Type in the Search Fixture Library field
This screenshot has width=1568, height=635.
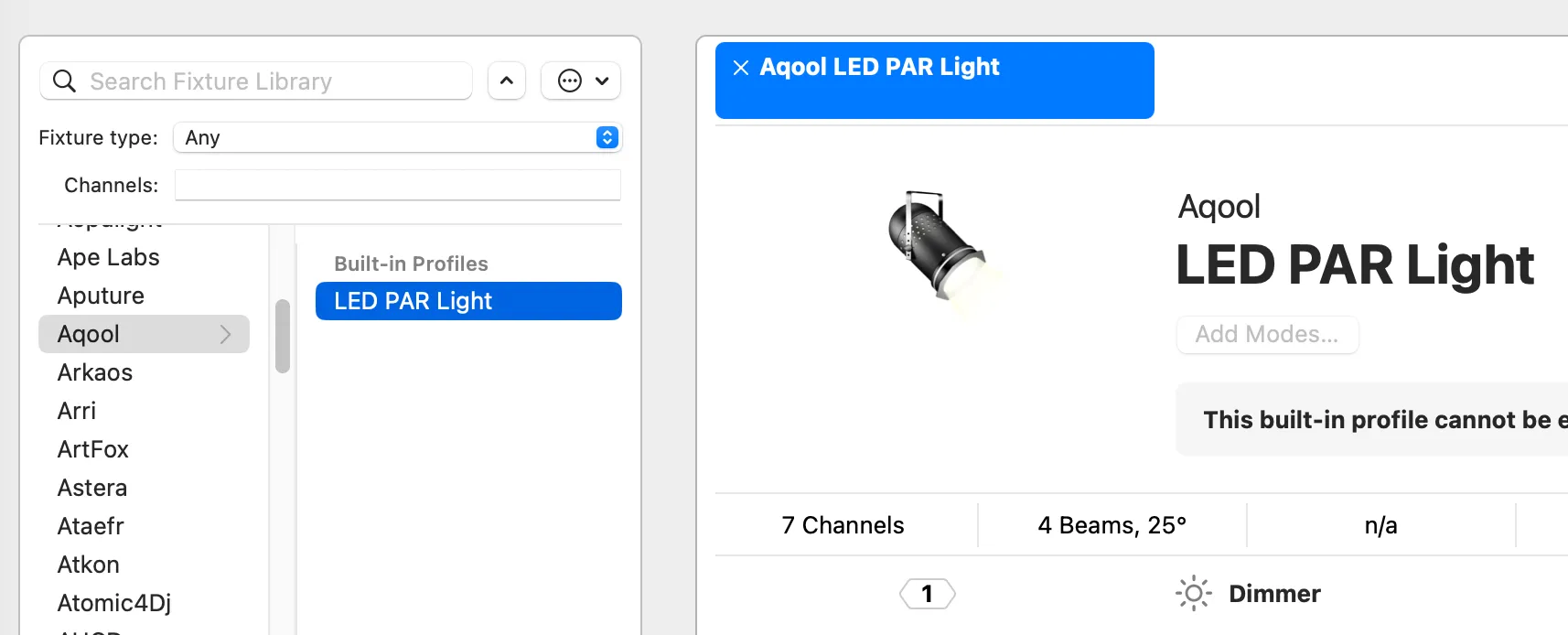coord(274,81)
